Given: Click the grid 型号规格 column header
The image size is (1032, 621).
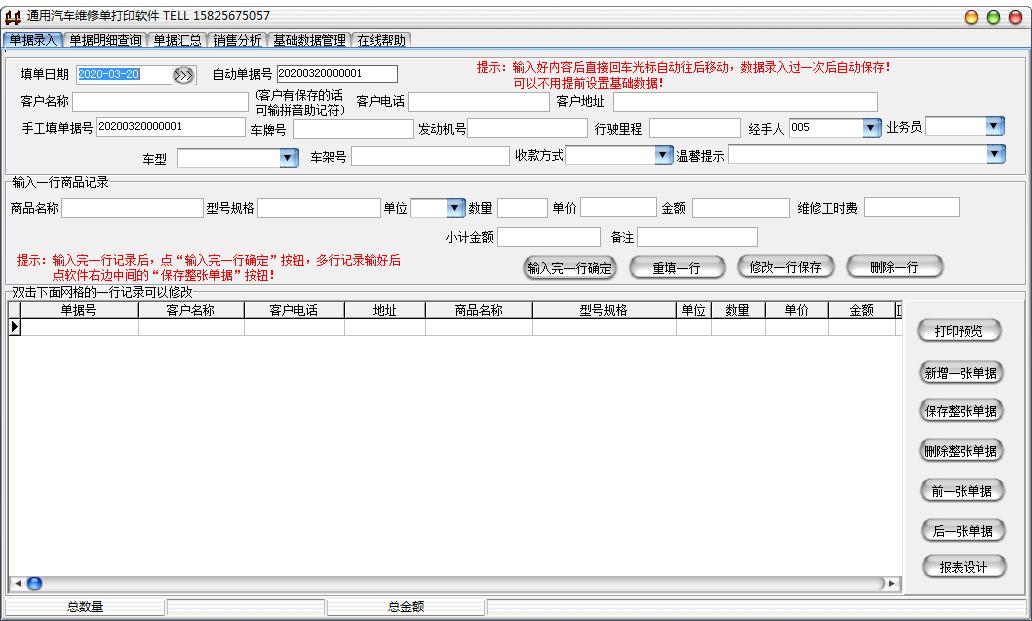Looking at the screenshot, I should [604, 310].
